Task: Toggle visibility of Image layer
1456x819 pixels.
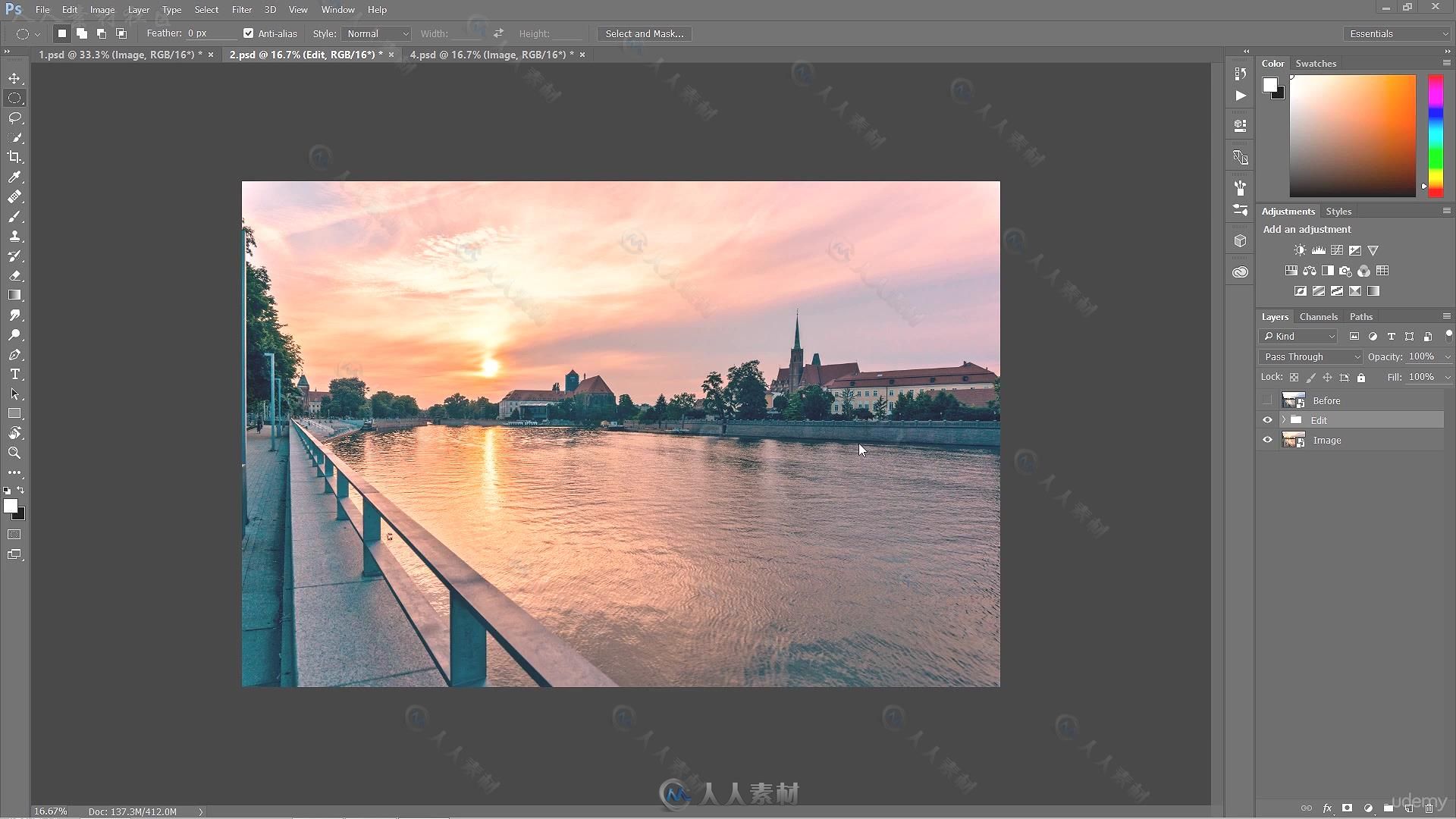Action: pos(1267,440)
